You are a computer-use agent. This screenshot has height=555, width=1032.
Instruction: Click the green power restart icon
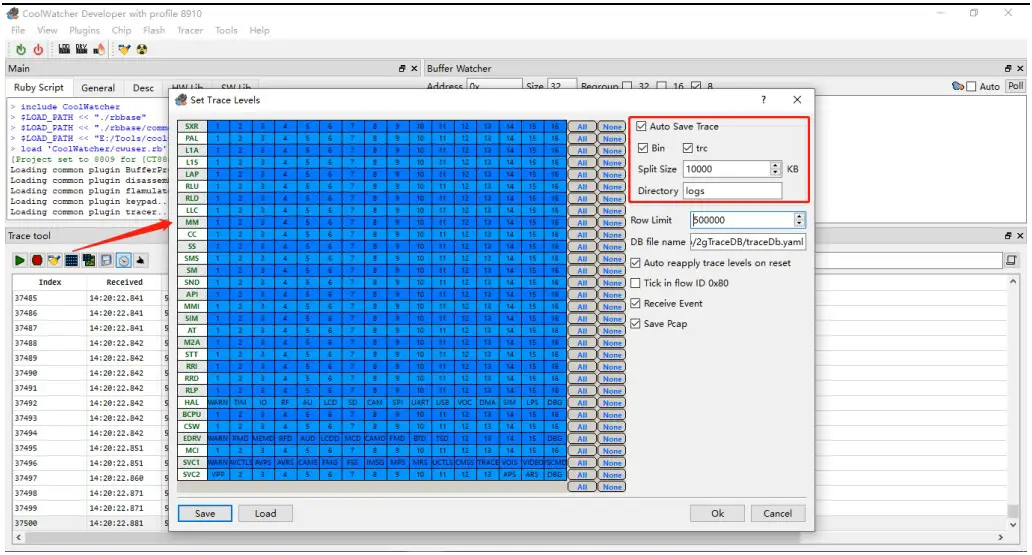(x=20, y=49)
